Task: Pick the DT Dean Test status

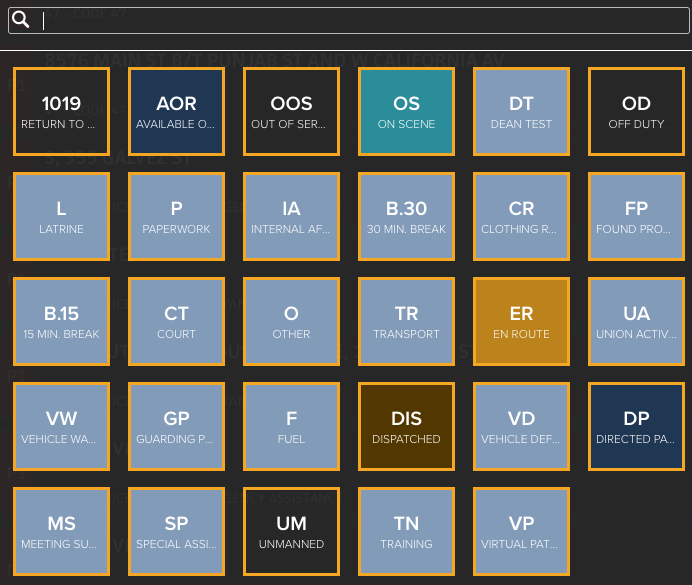Action: click(521, 112)
